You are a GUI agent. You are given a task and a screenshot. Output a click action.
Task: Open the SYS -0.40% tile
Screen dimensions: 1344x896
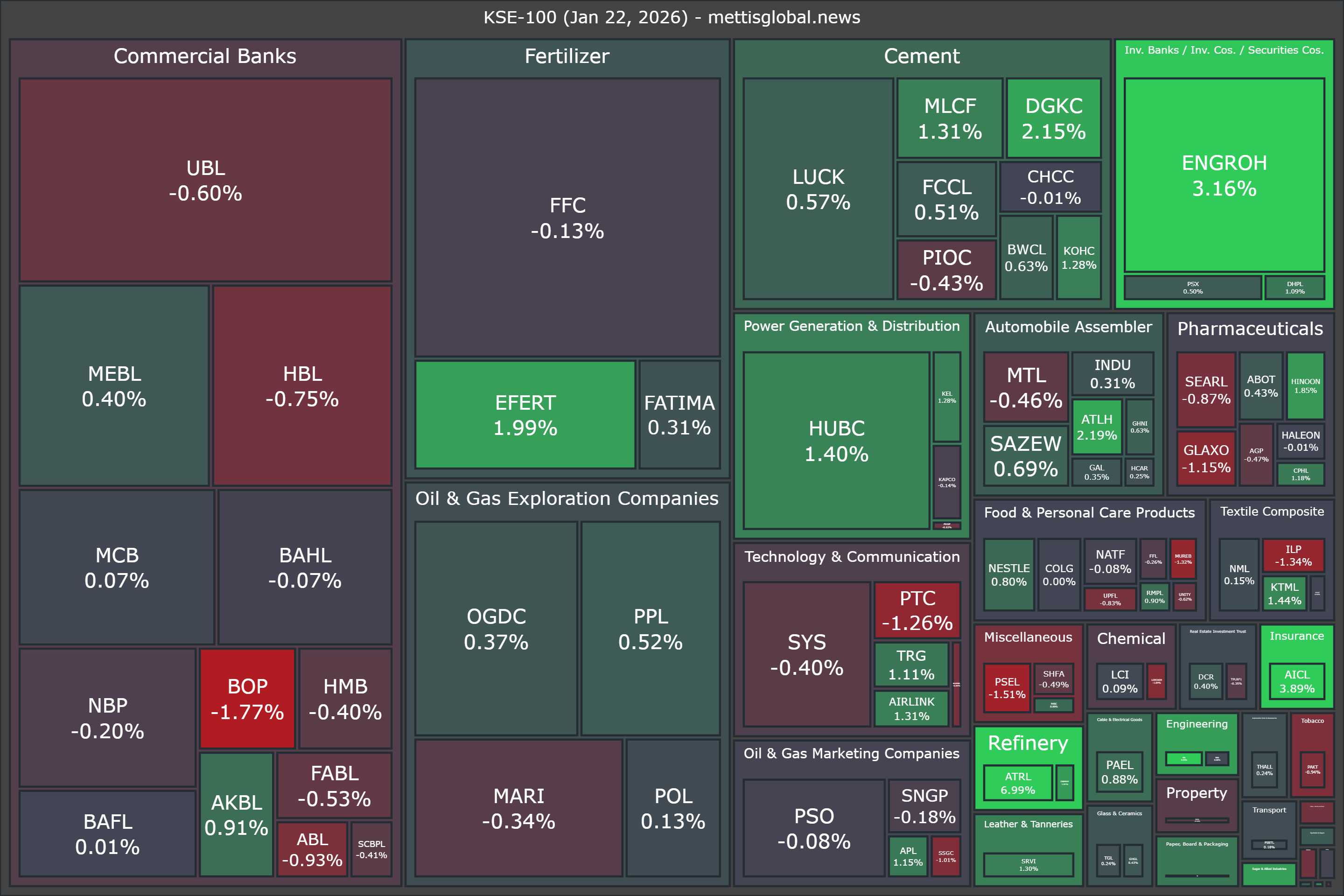pos(806,654)
